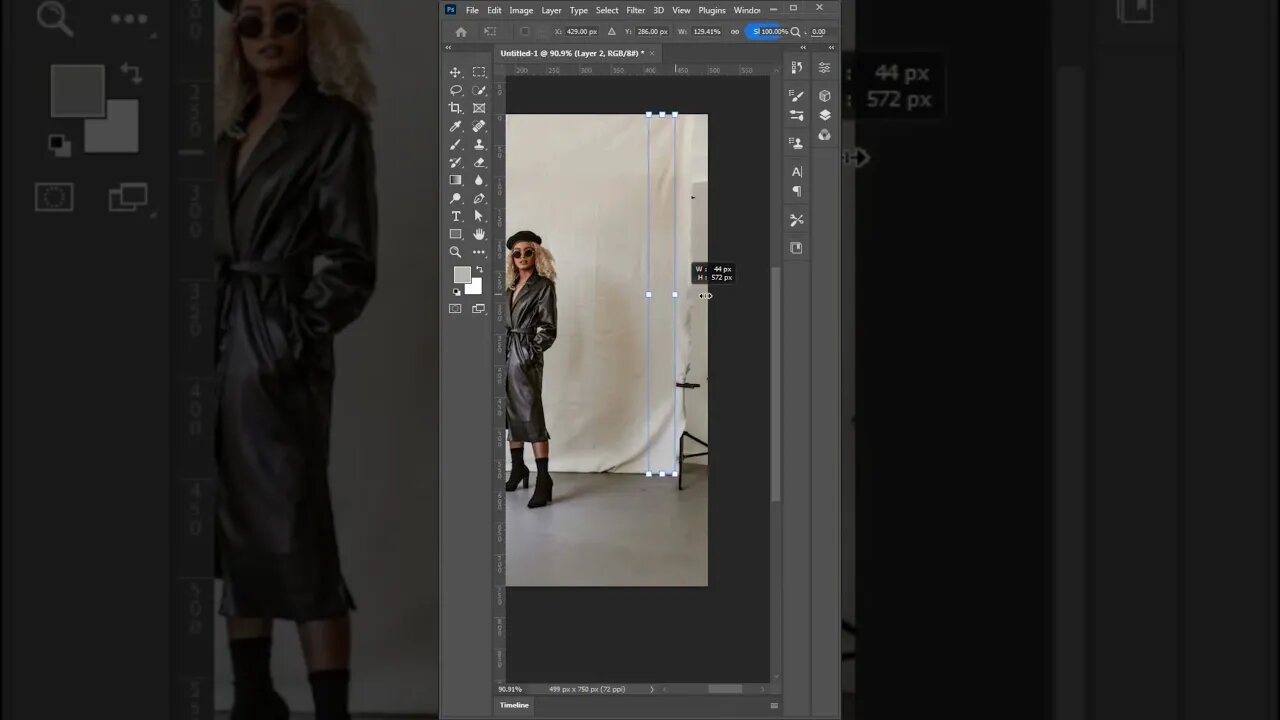Open the History panel icon
1280x720 pixels.
coord(797,68)
